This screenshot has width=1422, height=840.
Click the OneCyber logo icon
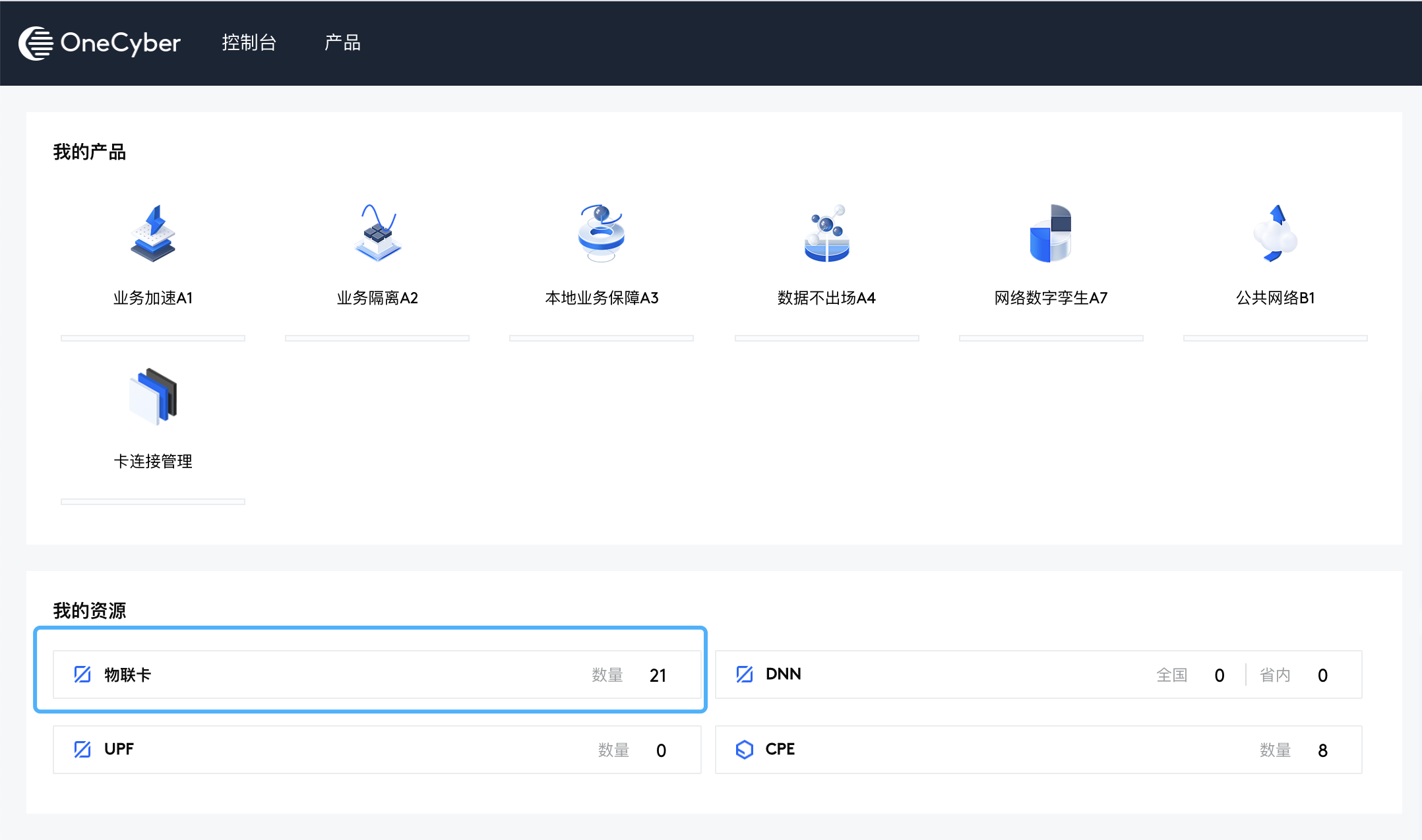tap(36, 43)
